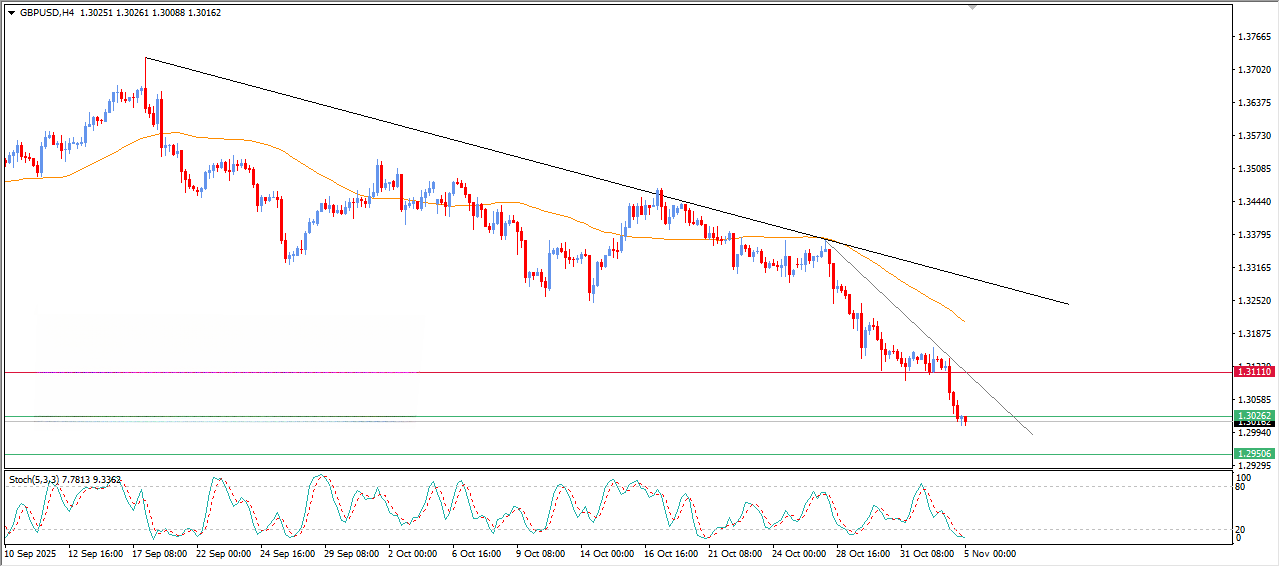Click the 1.37665 price axis label
This screenshot has height=567, width=1280.
pos(1254,37)
